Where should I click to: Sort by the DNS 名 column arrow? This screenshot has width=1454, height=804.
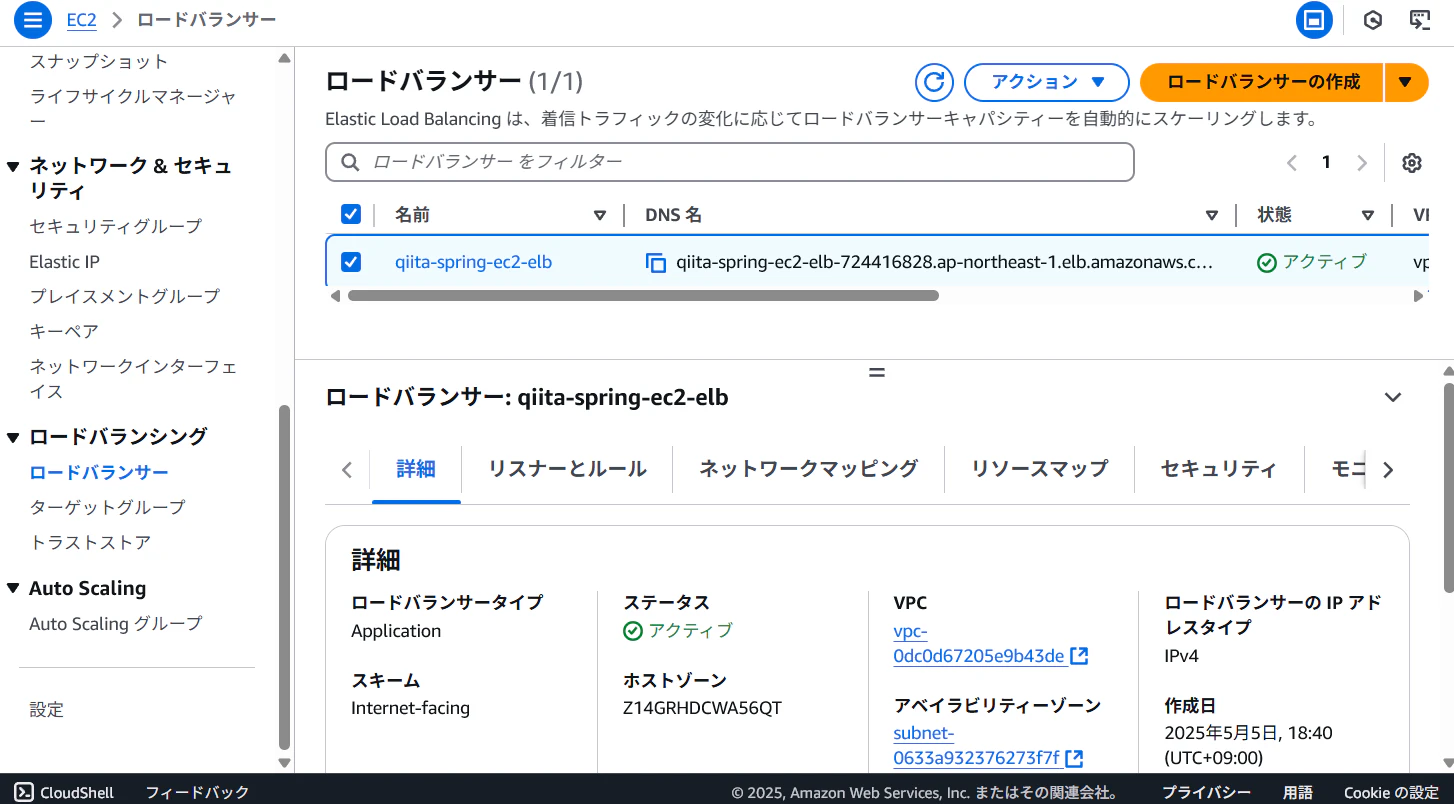1212,215
